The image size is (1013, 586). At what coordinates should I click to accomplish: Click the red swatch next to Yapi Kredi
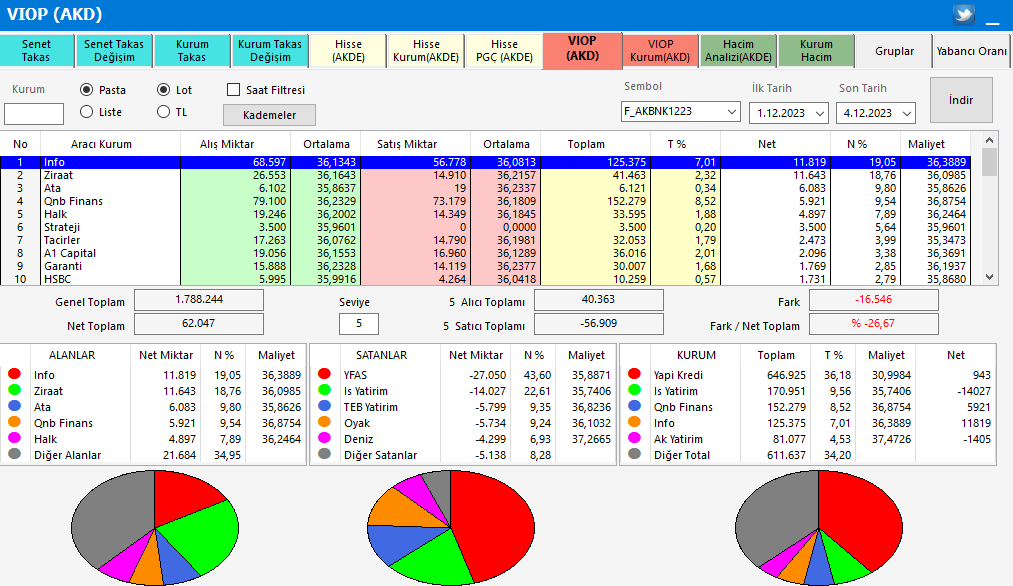634,374
